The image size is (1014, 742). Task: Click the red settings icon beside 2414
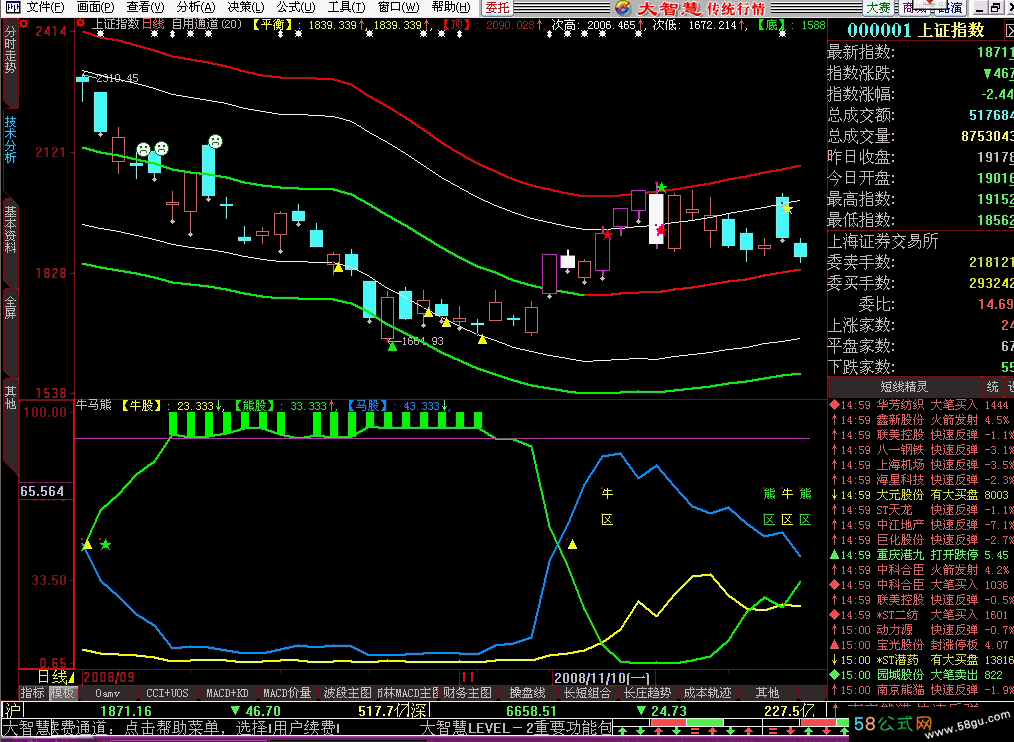click(24, 24)
